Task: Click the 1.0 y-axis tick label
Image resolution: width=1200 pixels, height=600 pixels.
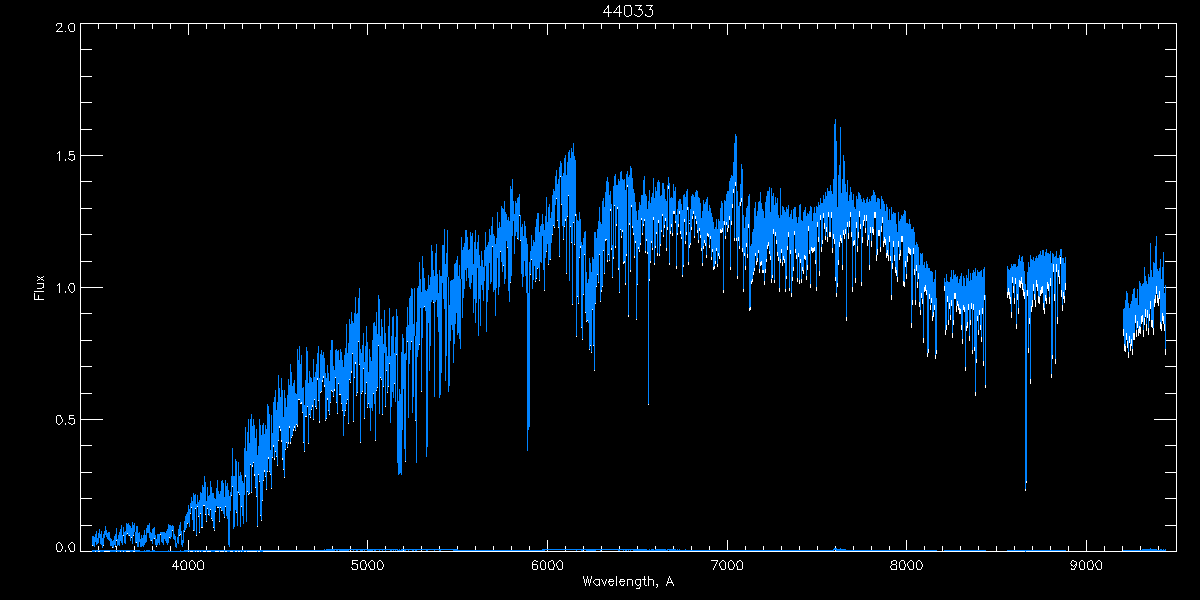Action: click(66, 288)
